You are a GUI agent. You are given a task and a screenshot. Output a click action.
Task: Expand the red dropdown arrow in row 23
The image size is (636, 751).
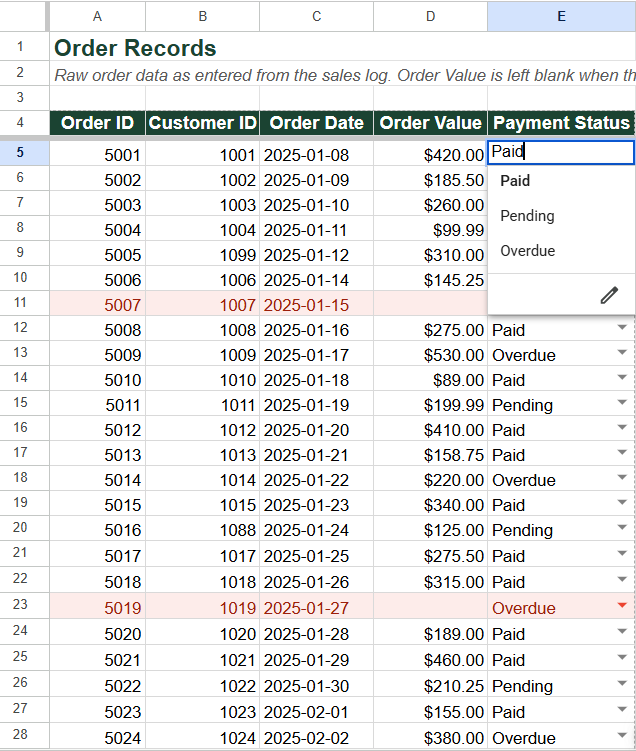(x=622, y=605)
